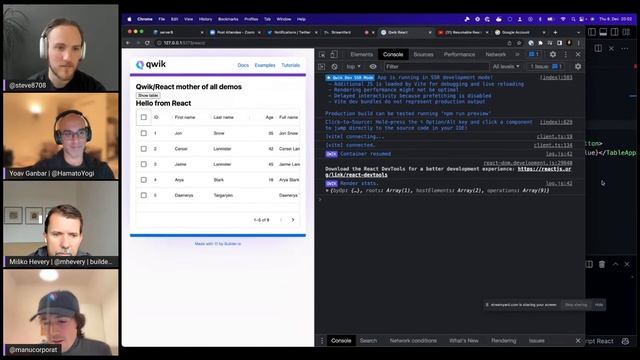Click the '1 Issue' counter in console toolbar
Viewport: 640px width, 360px height.
[x=547, y=67]
